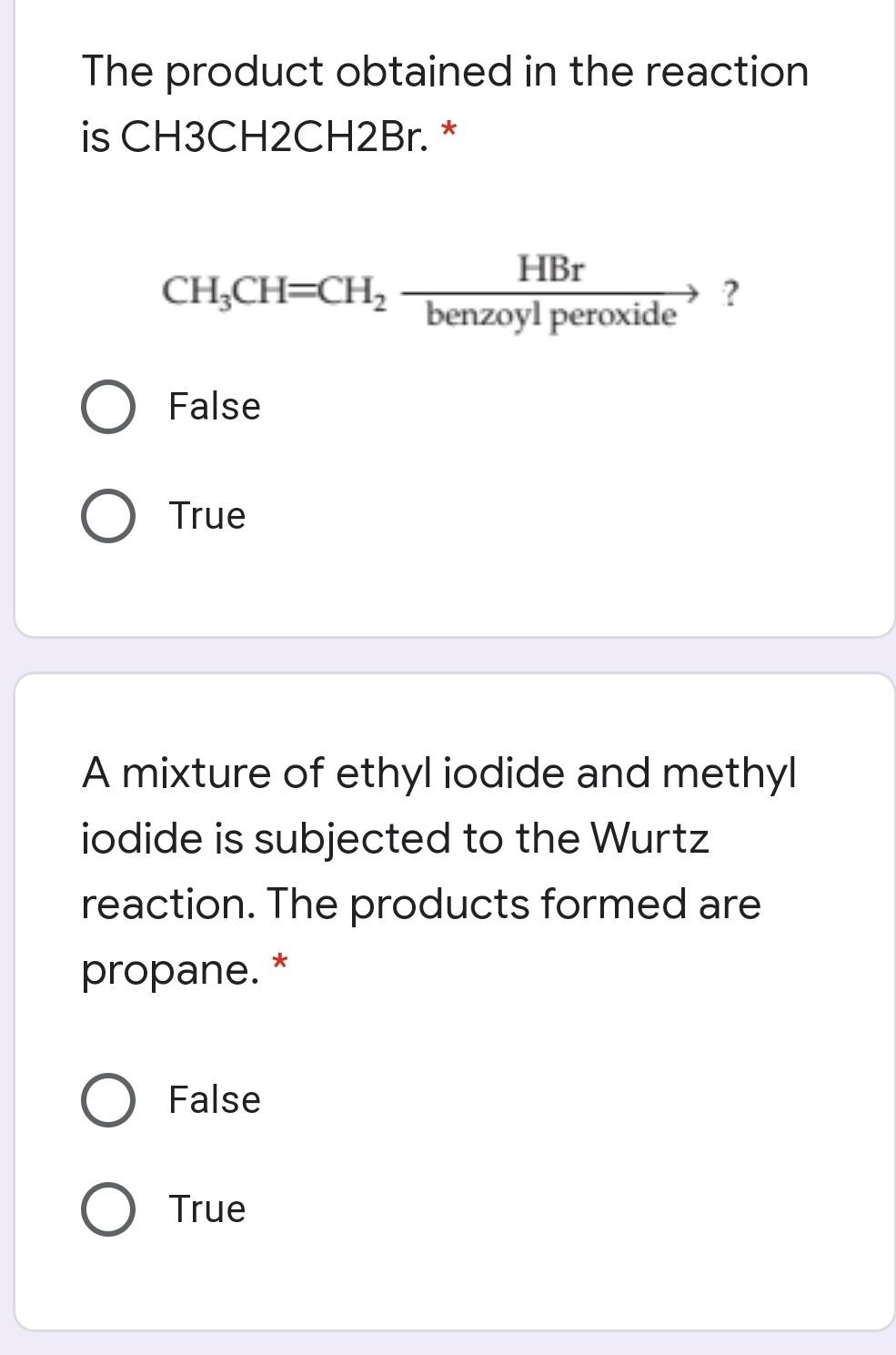The width and height of the screenshot is (896, 1355).
Task: Click the True label in the second question
Action: pyautogui.click(x=206, y=1208)
